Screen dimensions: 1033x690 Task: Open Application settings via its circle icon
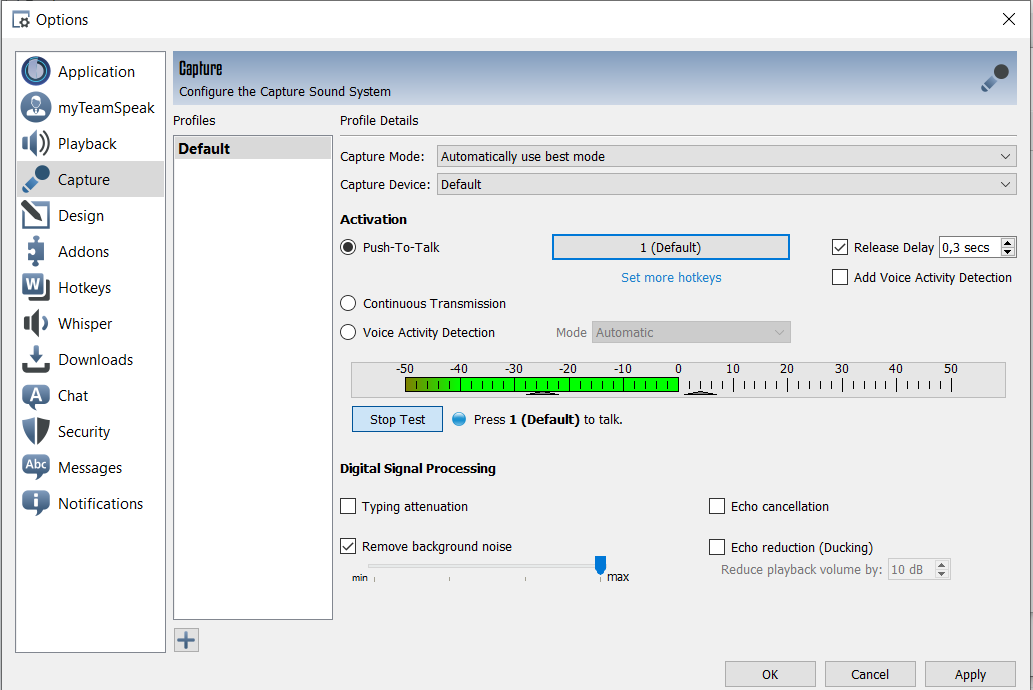coord(36,71)
